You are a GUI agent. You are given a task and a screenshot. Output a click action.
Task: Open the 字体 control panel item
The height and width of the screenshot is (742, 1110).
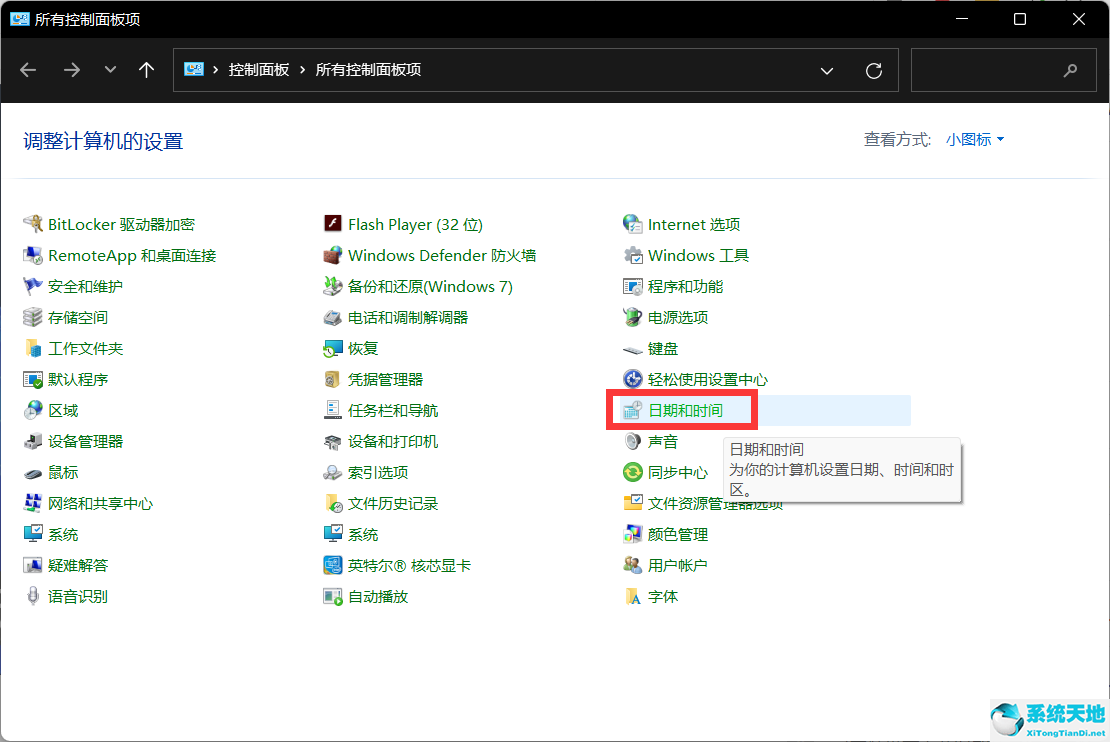tap(662, 596)
